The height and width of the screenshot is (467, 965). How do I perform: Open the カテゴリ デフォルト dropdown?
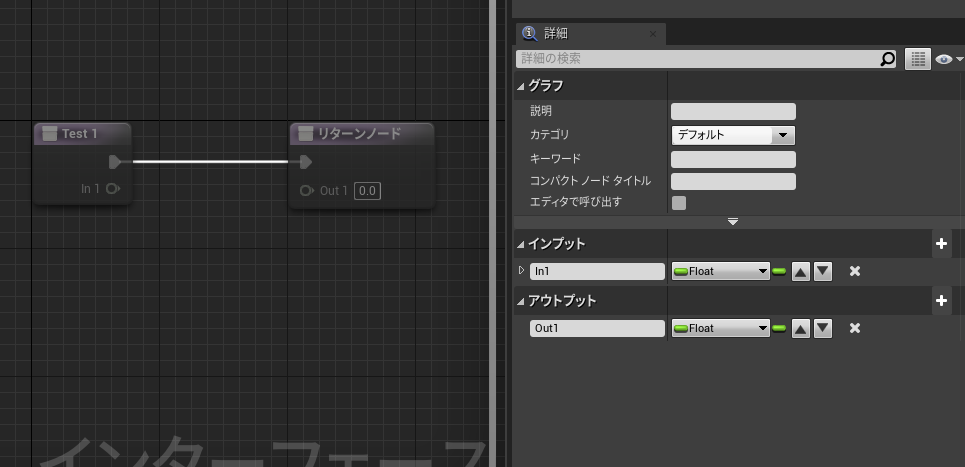tap(733, 135)
